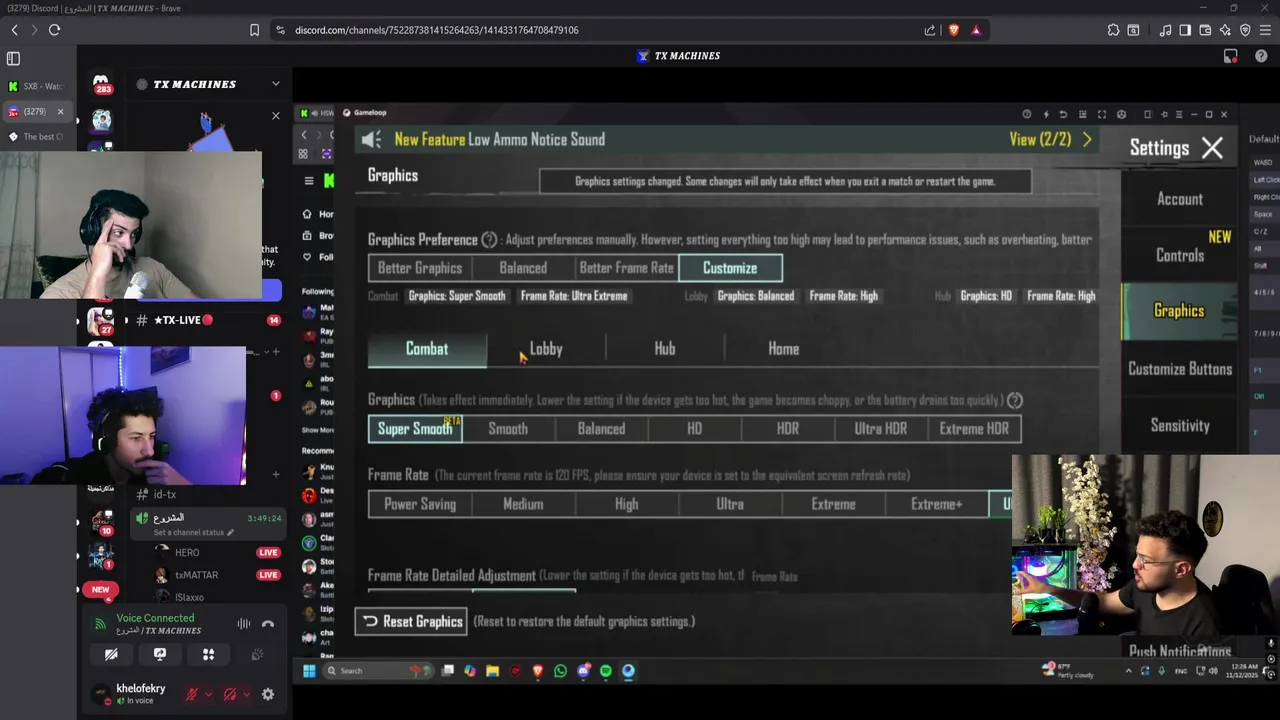The width and height of the screenshot is (1280, 720).
Task: Unmute Discord microphone
Action: (x=192, y=694)
